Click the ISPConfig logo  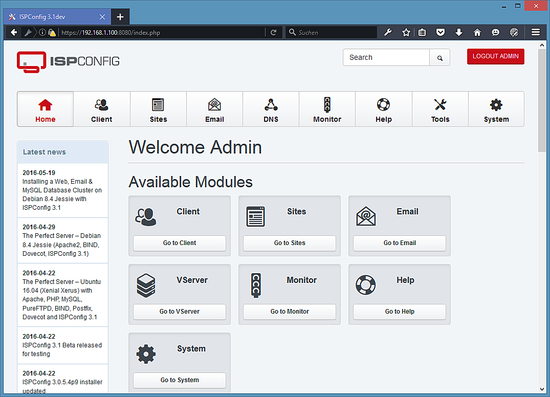click(x=68, y=62)
